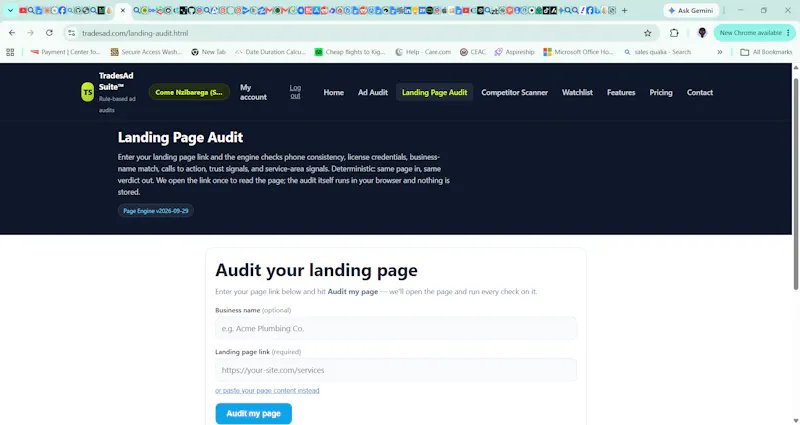The width and height of the screenshot is (800, 425).
Task: Open the Date Duration Calculator bookmark
Action: [x=270, y=52]
